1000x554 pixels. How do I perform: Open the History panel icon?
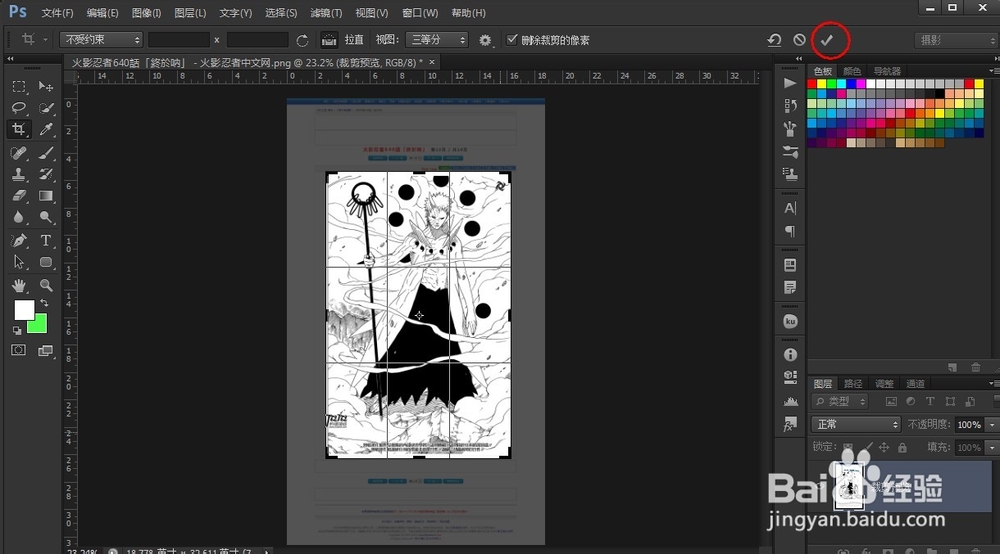[x=790, y=106]
